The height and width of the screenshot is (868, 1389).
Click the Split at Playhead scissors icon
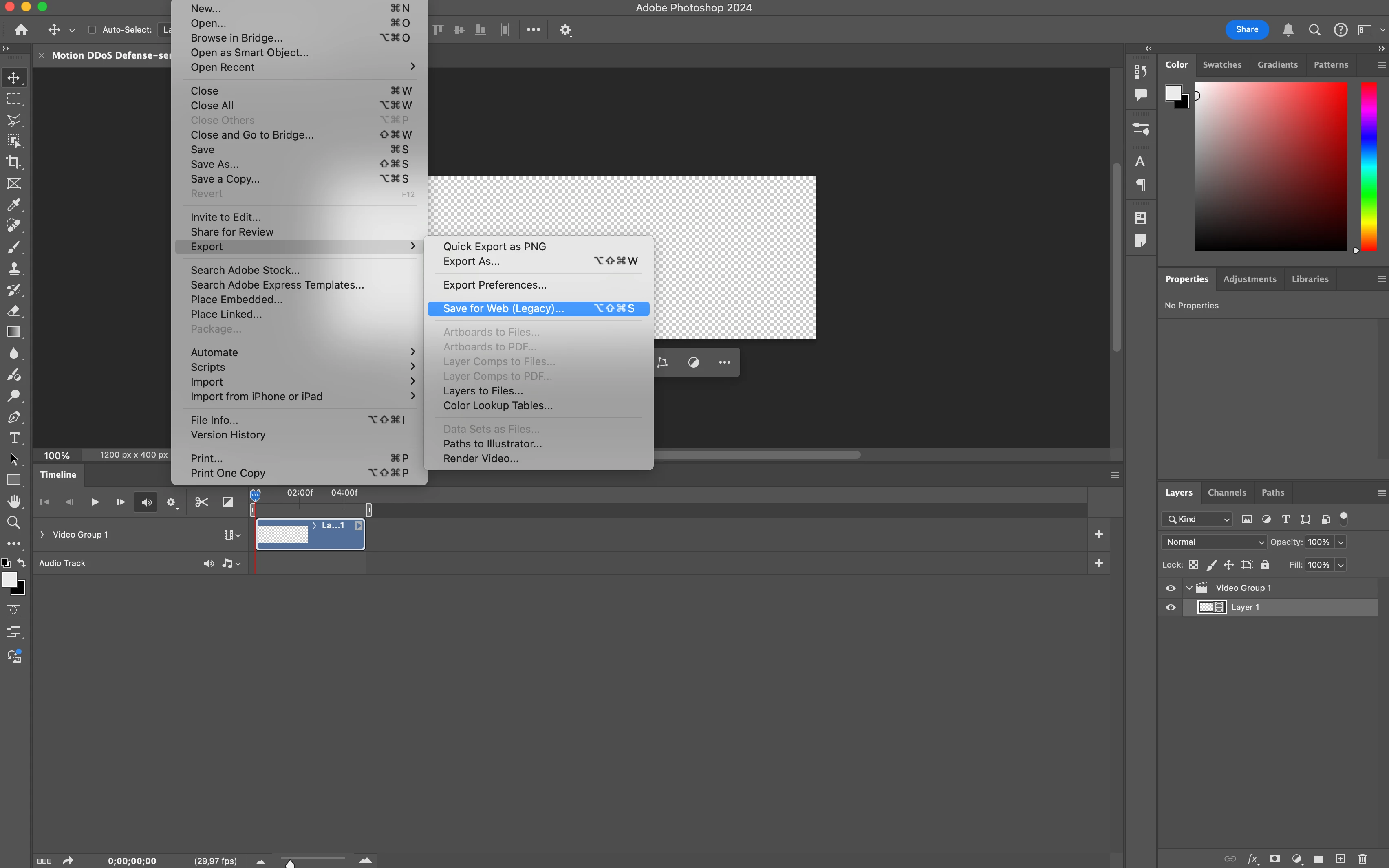(x=201, y=502)
